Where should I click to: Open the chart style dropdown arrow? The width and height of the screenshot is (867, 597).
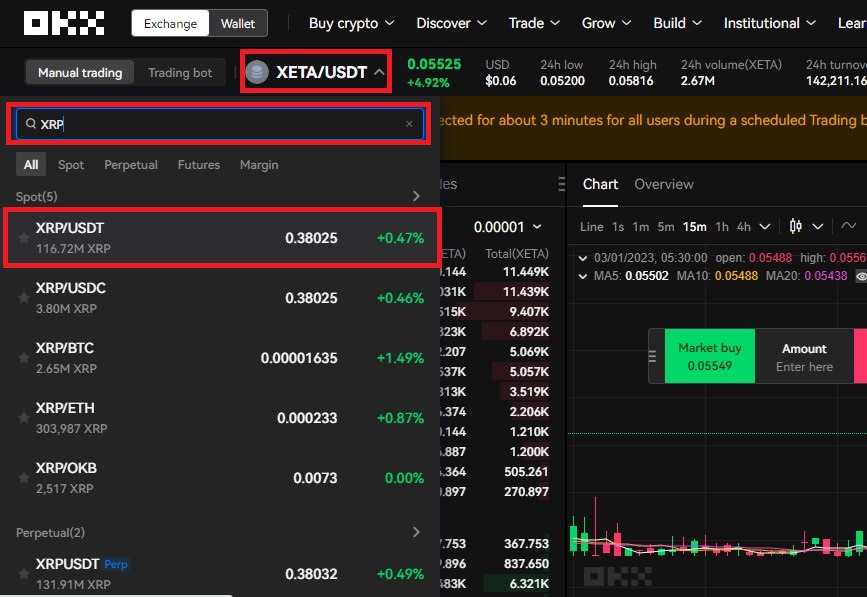818,227
